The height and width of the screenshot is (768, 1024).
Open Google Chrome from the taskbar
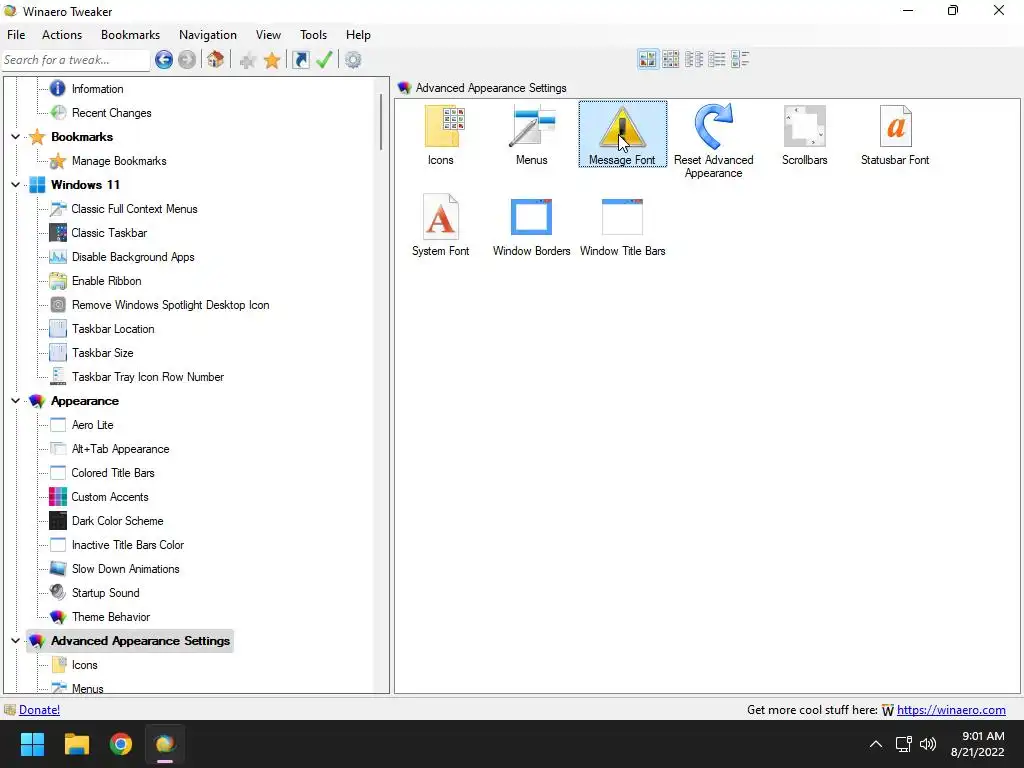click(121, 744)
